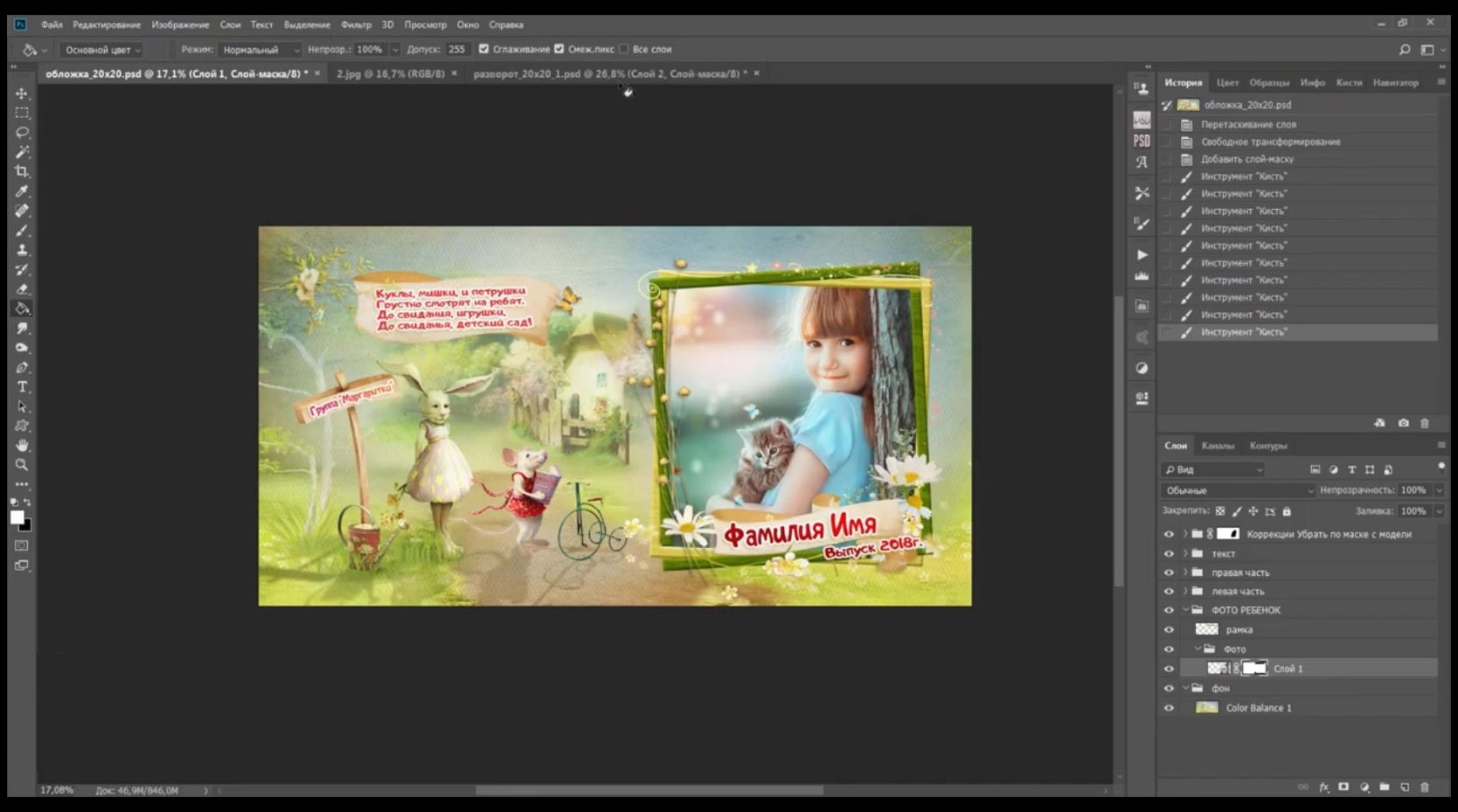The image size is (1458, 812).
Task: Click the background color swatch
Action: 26,525
